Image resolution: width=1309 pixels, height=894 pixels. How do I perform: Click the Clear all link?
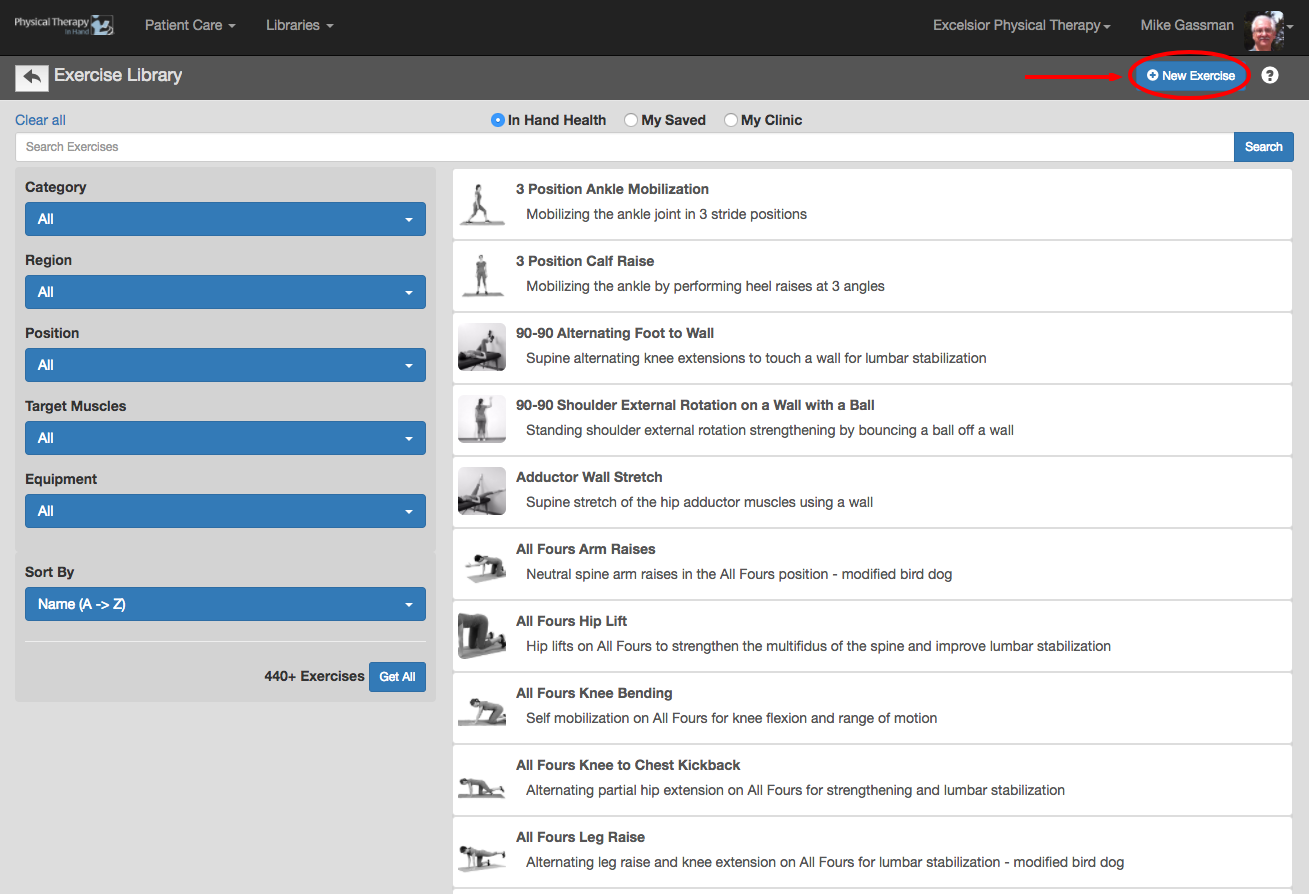(40, 120)
